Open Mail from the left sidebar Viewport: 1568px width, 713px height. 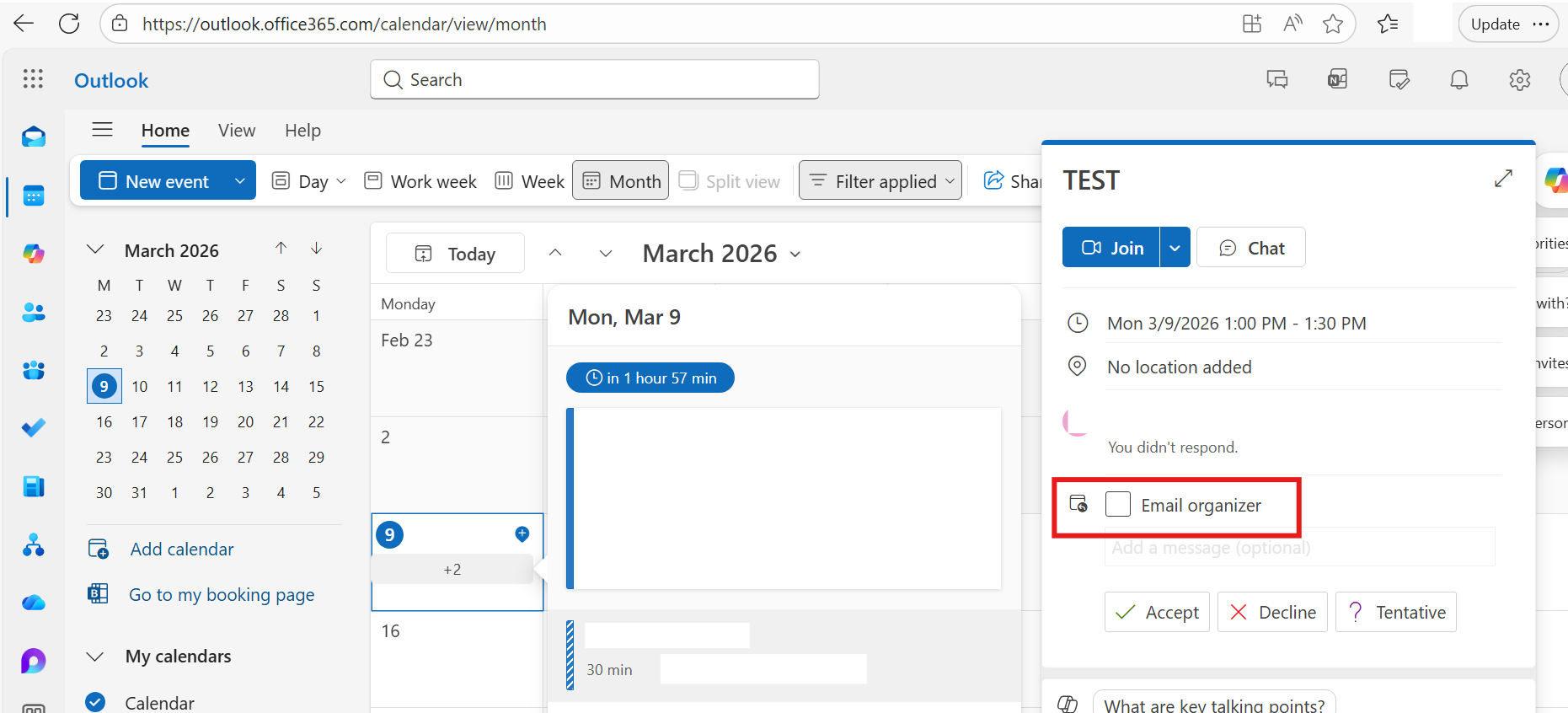(x=34, y=137)
